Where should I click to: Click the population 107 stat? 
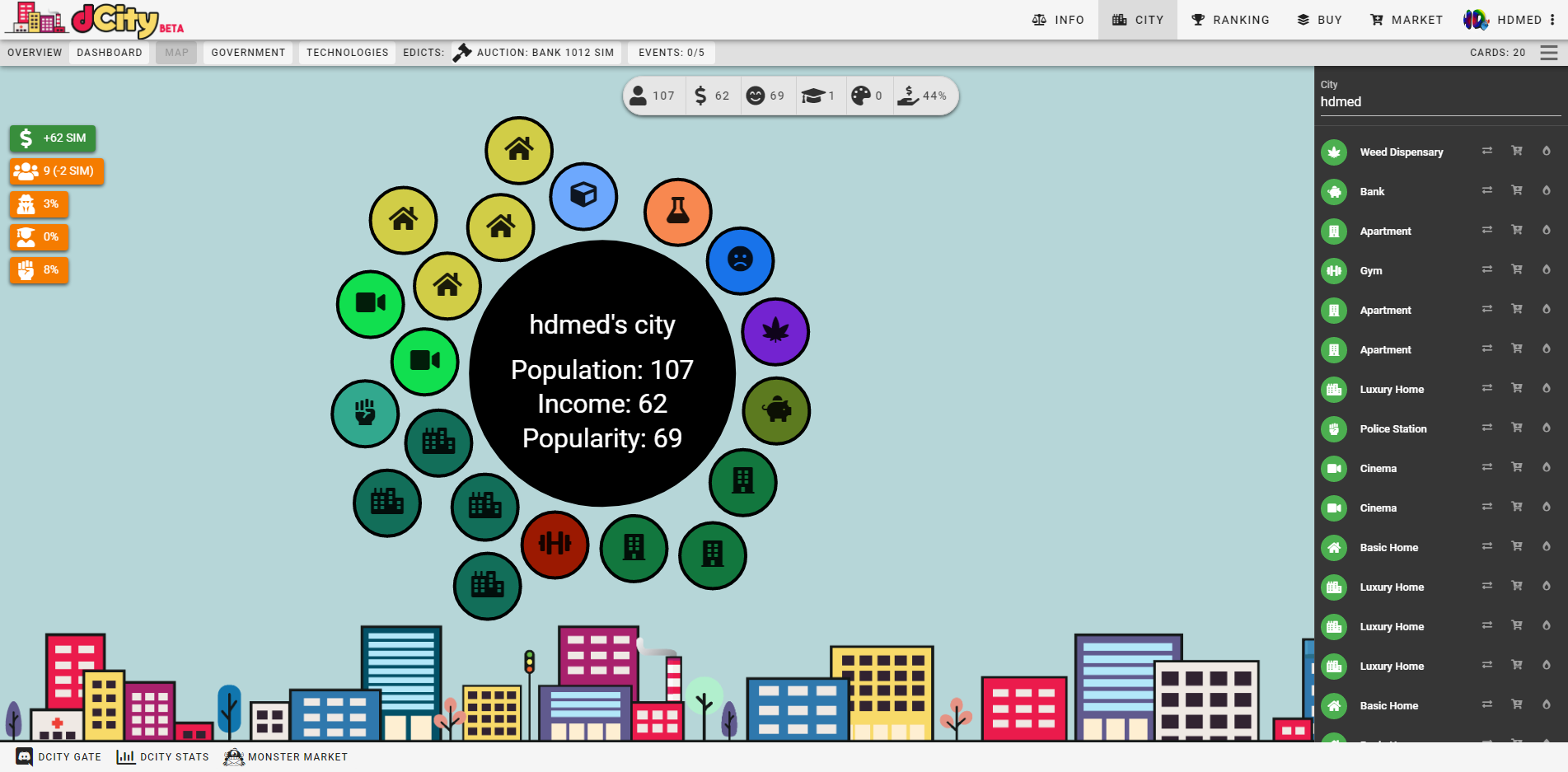point(652,96)
